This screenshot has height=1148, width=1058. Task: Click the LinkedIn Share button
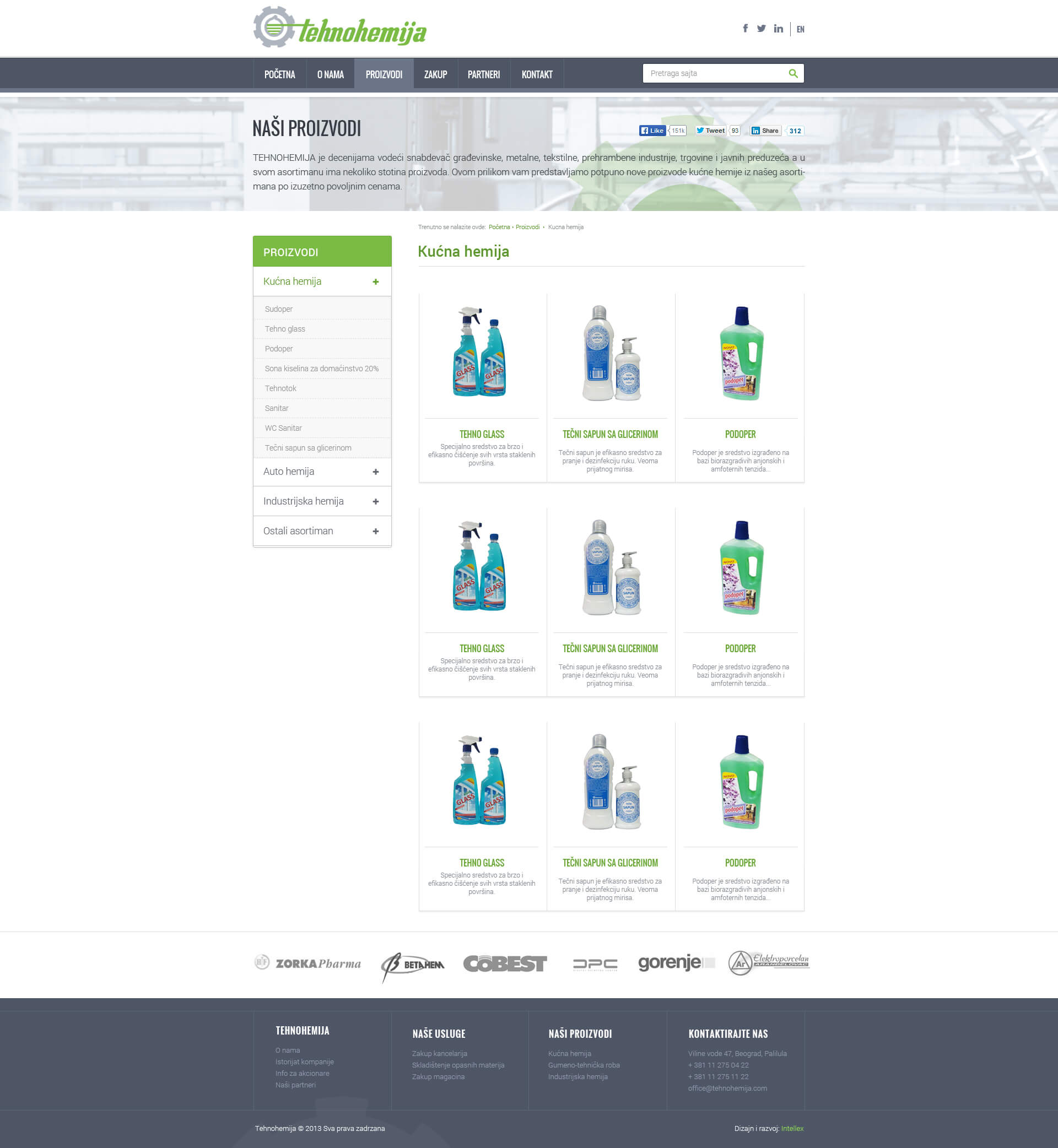(765, 131)
